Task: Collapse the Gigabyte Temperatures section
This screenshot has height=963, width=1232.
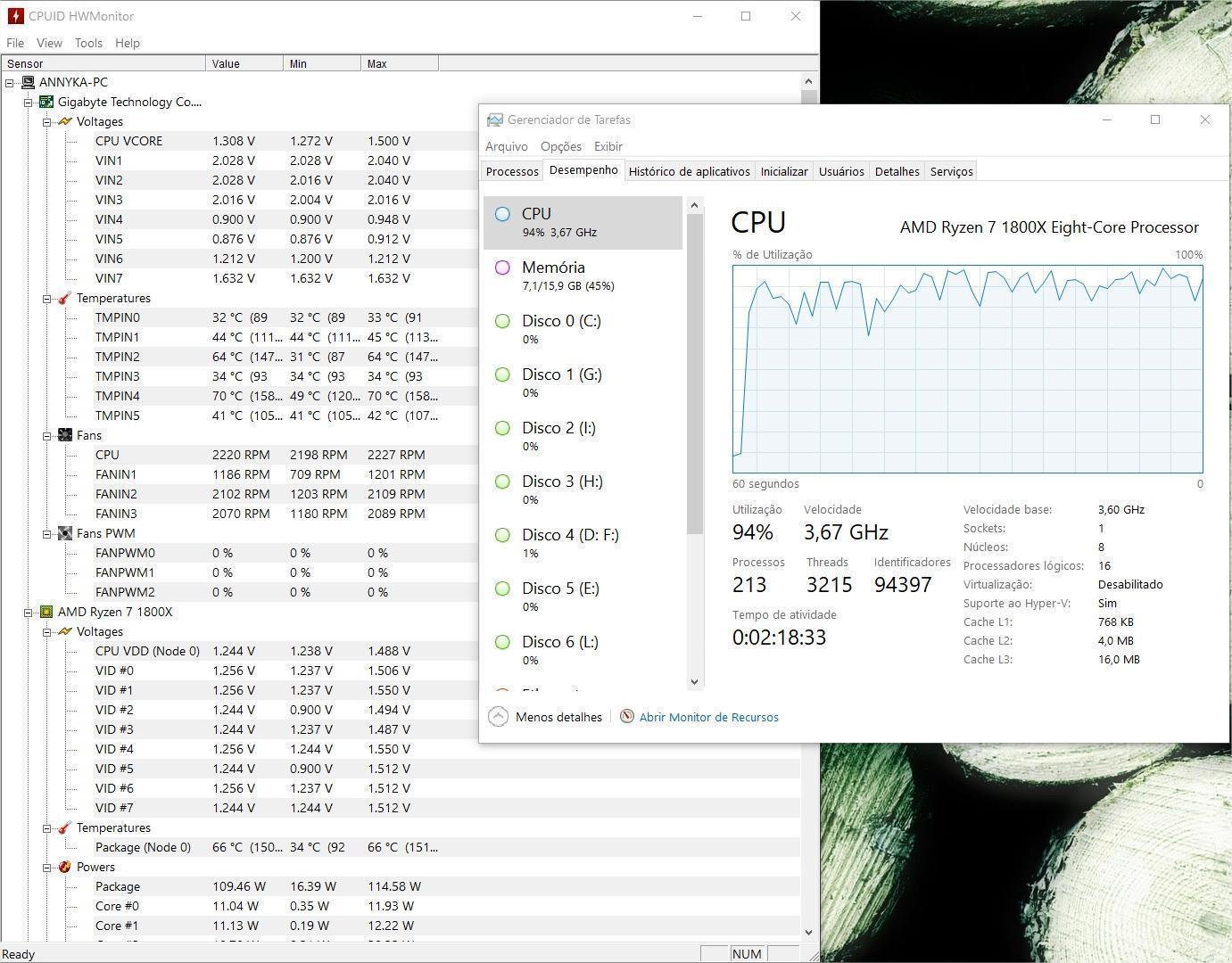Action: click(x=46, y=298)
